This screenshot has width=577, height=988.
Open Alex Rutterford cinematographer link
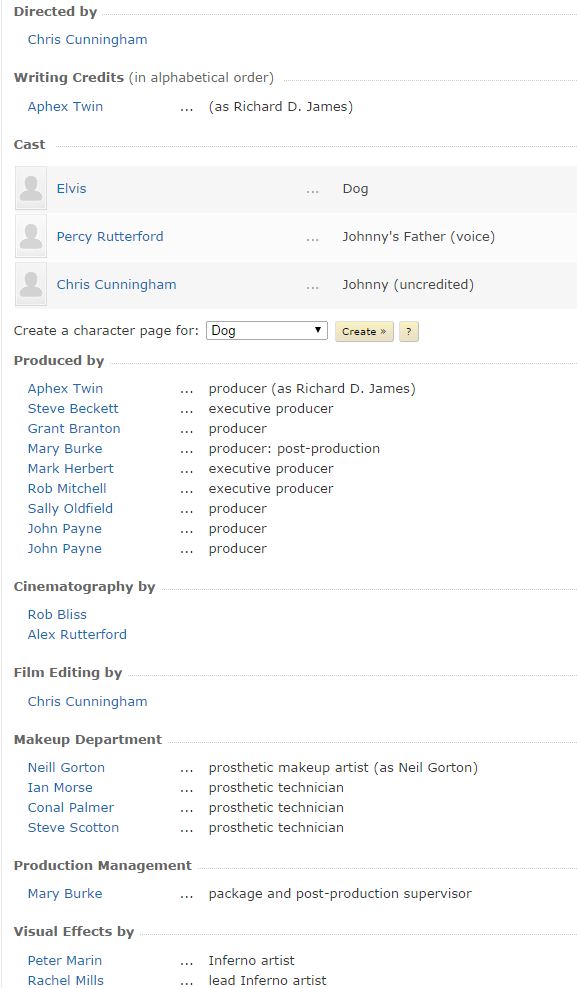tap(77, 635)
